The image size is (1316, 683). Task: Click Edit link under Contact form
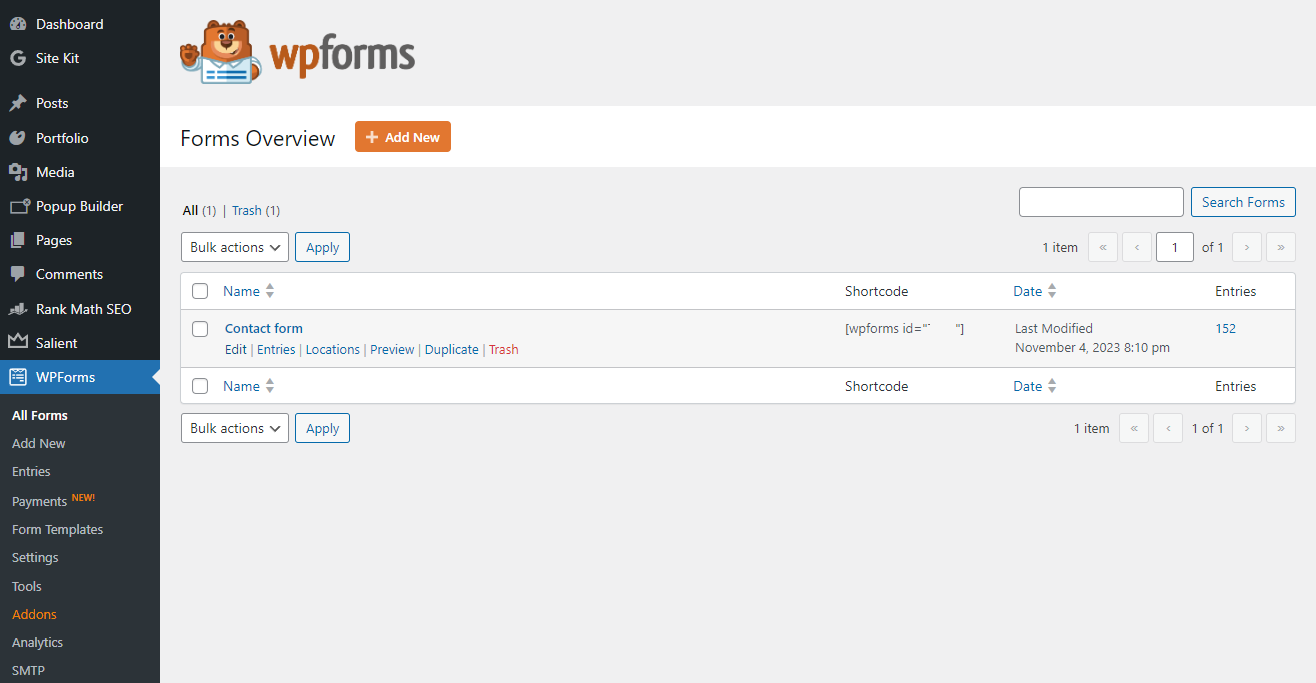(236, 349)
